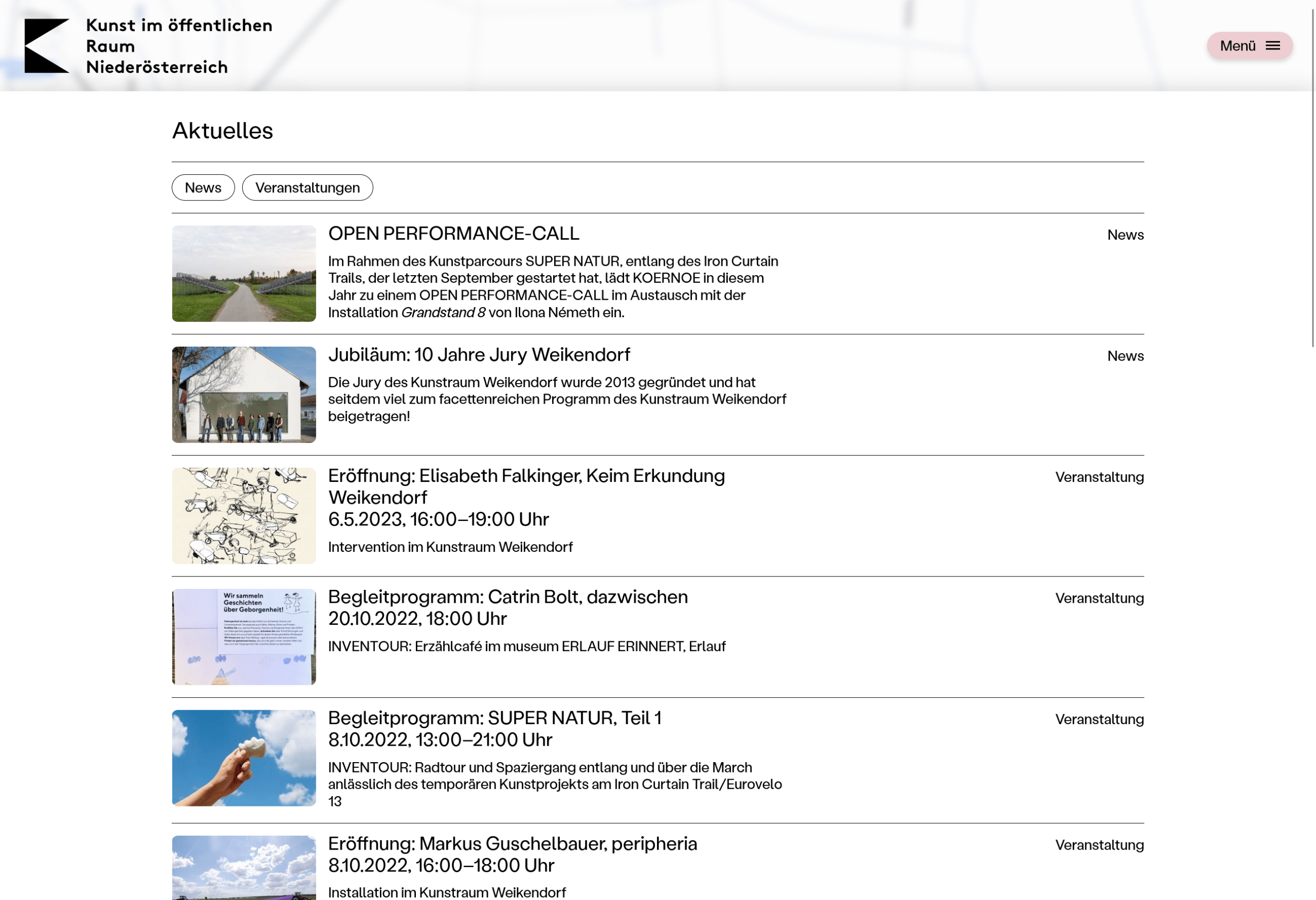
Task: Open the hamburger Menü button
Action: click(1249, 45)
